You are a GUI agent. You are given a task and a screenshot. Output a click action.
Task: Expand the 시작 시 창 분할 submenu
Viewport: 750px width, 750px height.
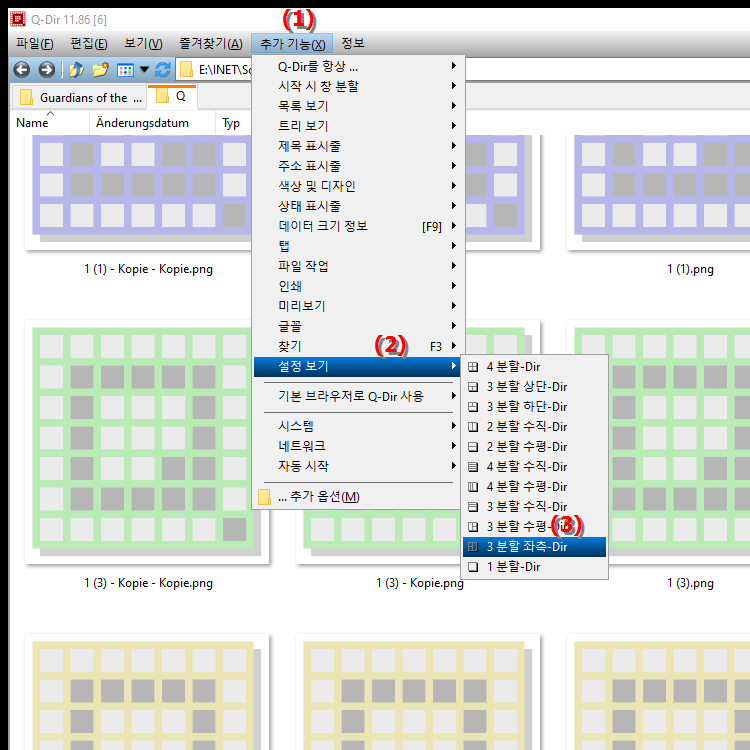coord(357,86)
